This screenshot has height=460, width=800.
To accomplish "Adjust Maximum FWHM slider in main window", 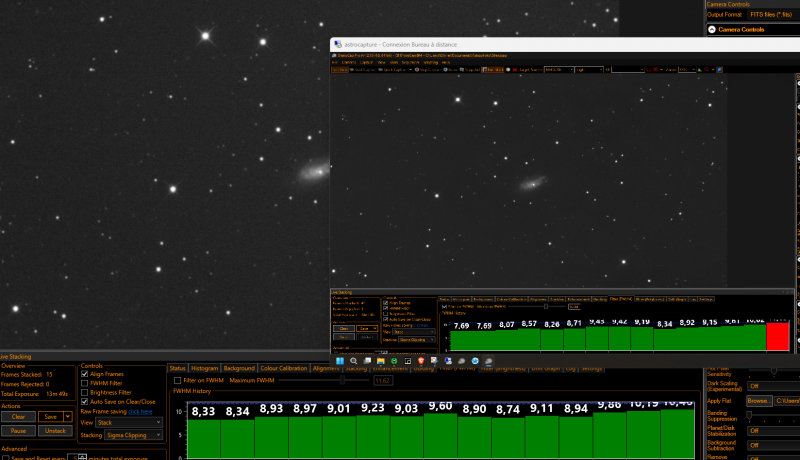I will [x=342, y=380].
